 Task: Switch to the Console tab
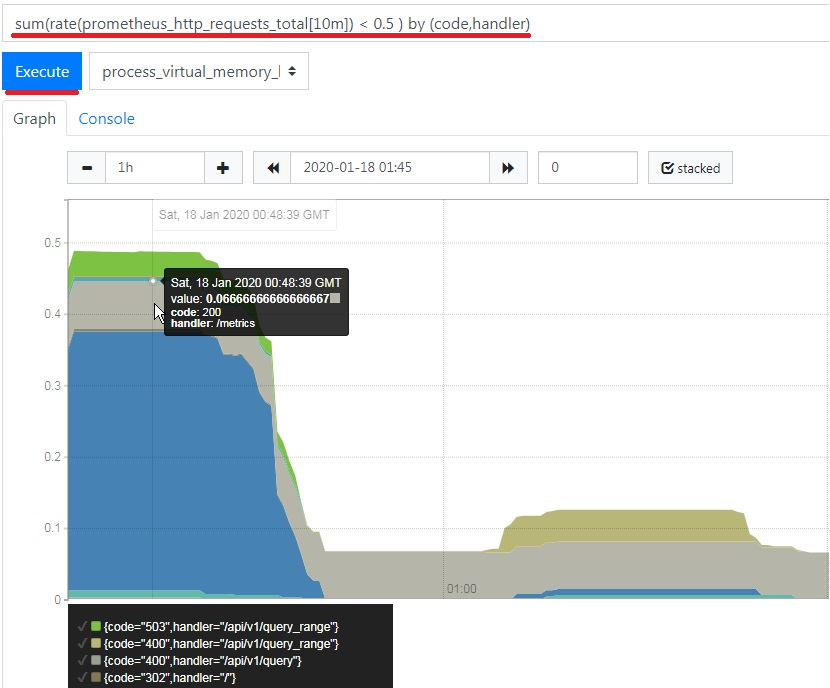pos(106,119)
